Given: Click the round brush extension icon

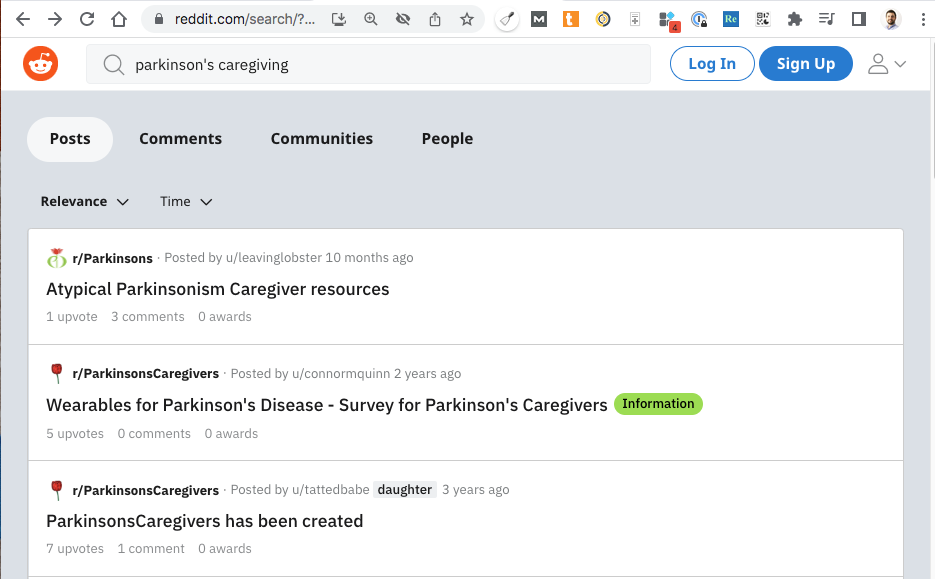Looking at the screenshot, I should [507, 19].
